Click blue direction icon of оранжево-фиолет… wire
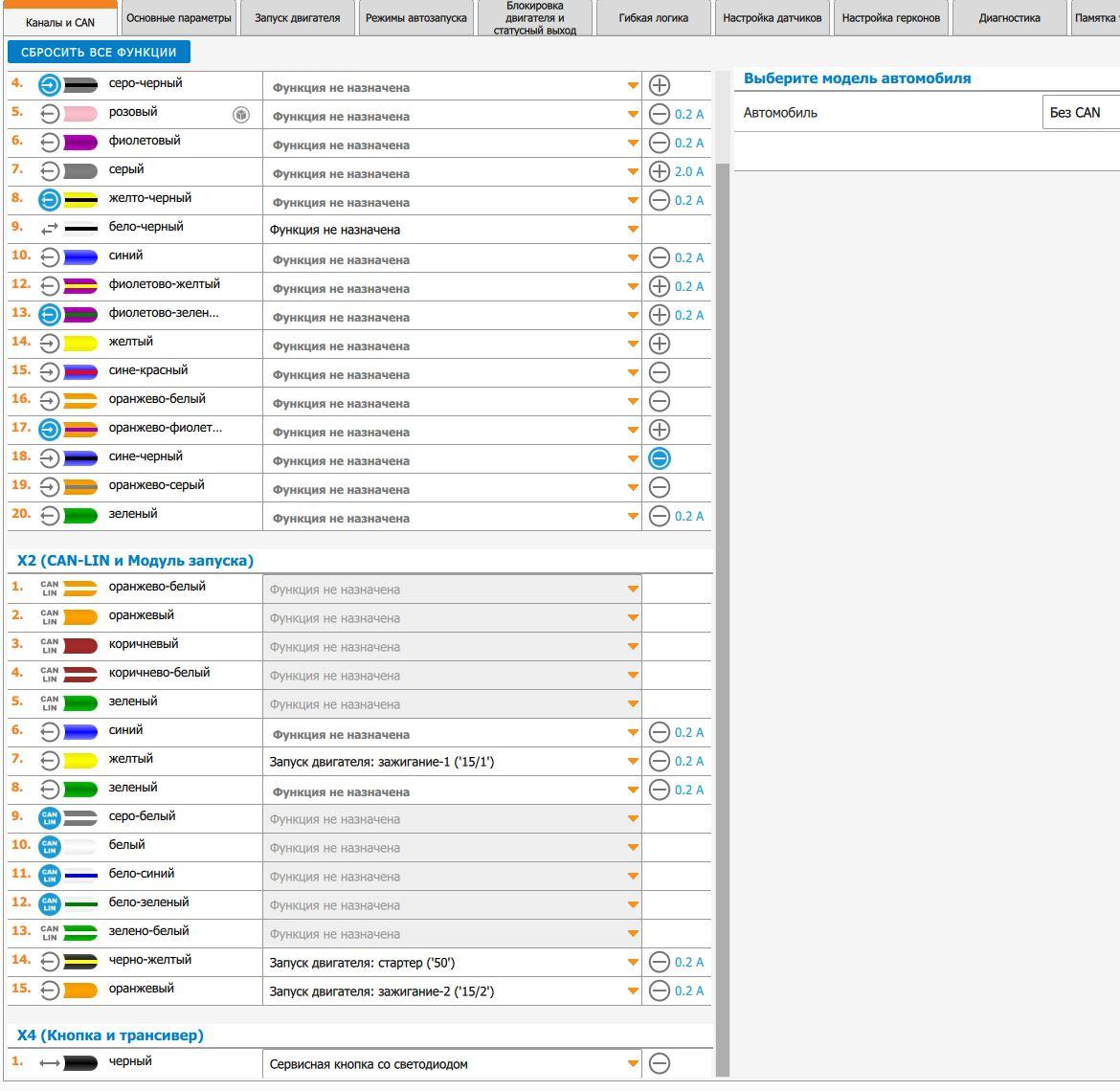This screenshot has height=1091, width=1120. tap(49, 430)
